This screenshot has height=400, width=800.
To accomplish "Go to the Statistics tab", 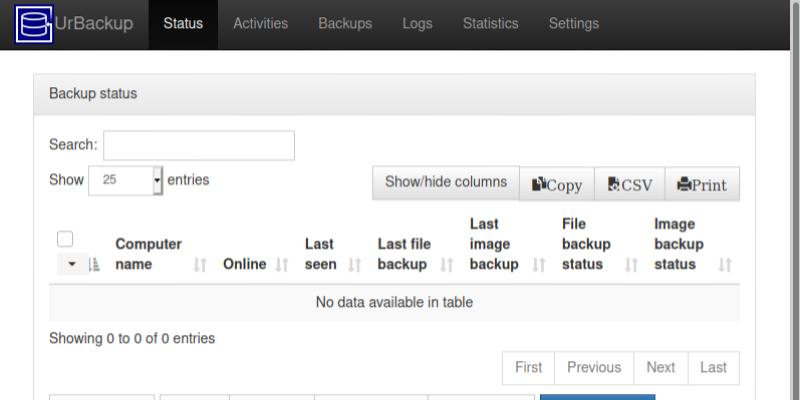I will pyautogui.click(x=490, y=24).
